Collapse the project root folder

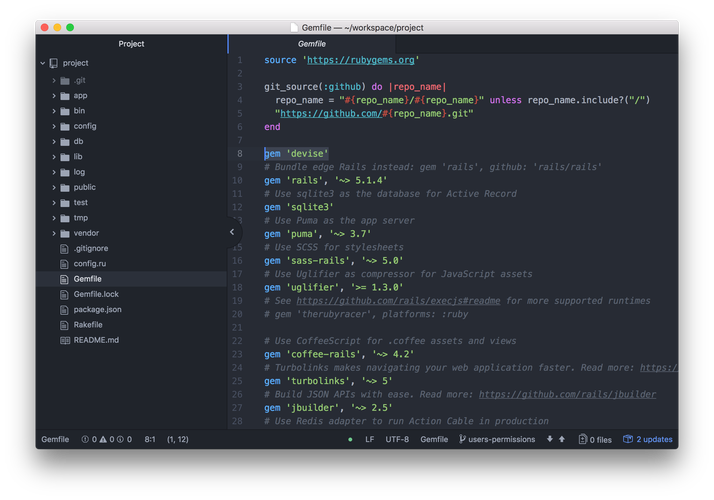click(x=43, y=63)
